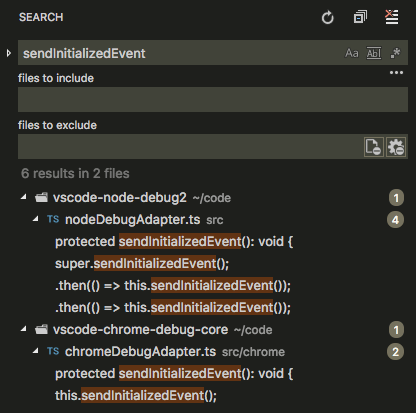Collapse nodeDebugAdapter.ts results

pyautogui.click(x=36, y=219)
